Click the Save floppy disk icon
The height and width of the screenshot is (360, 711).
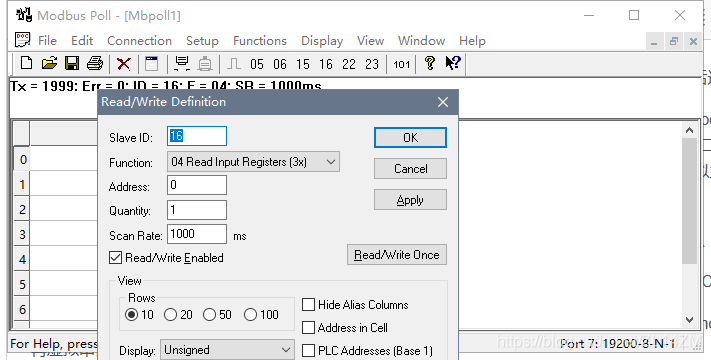(72, 63)
